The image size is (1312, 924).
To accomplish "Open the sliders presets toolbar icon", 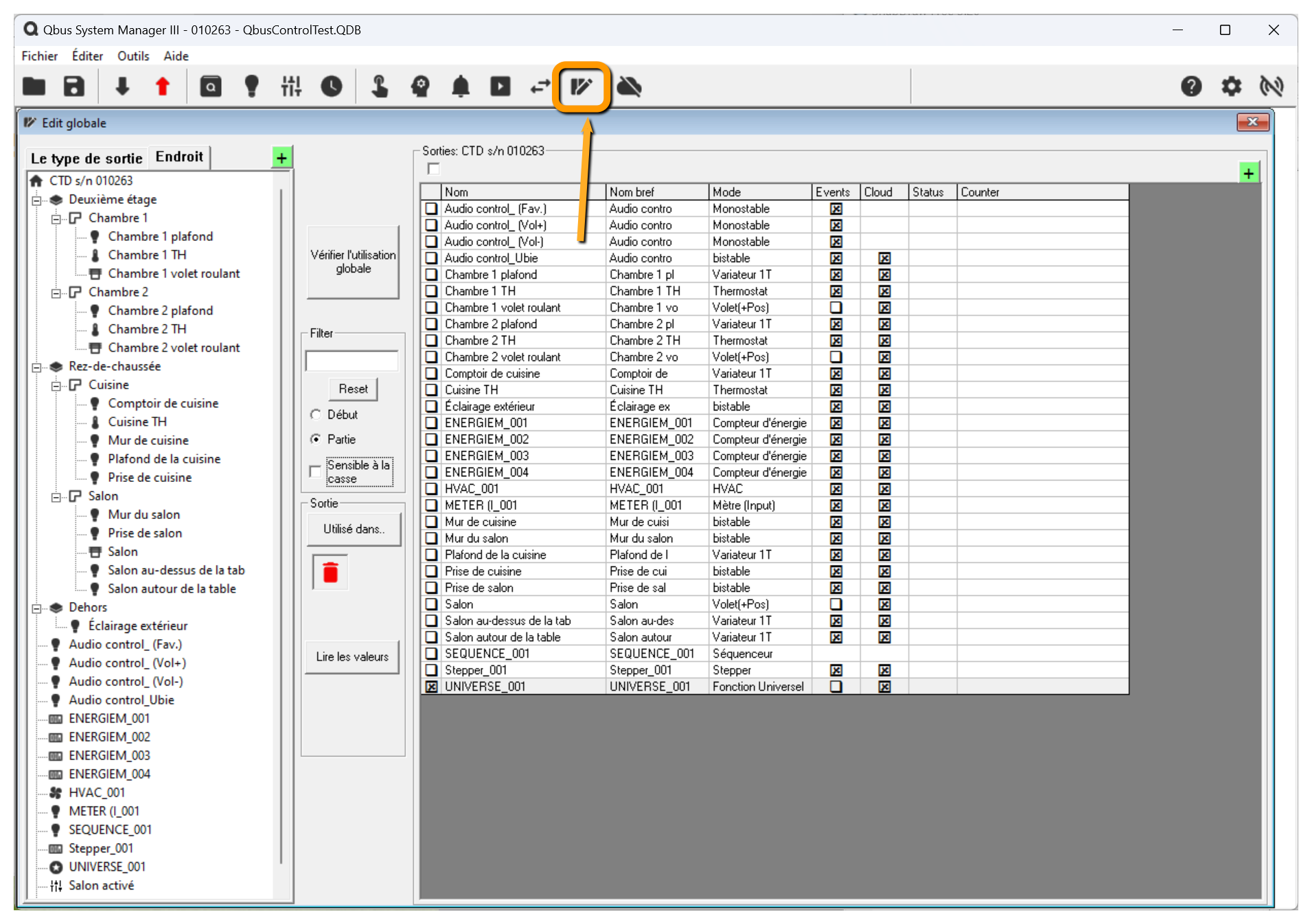I will point(291,86).
